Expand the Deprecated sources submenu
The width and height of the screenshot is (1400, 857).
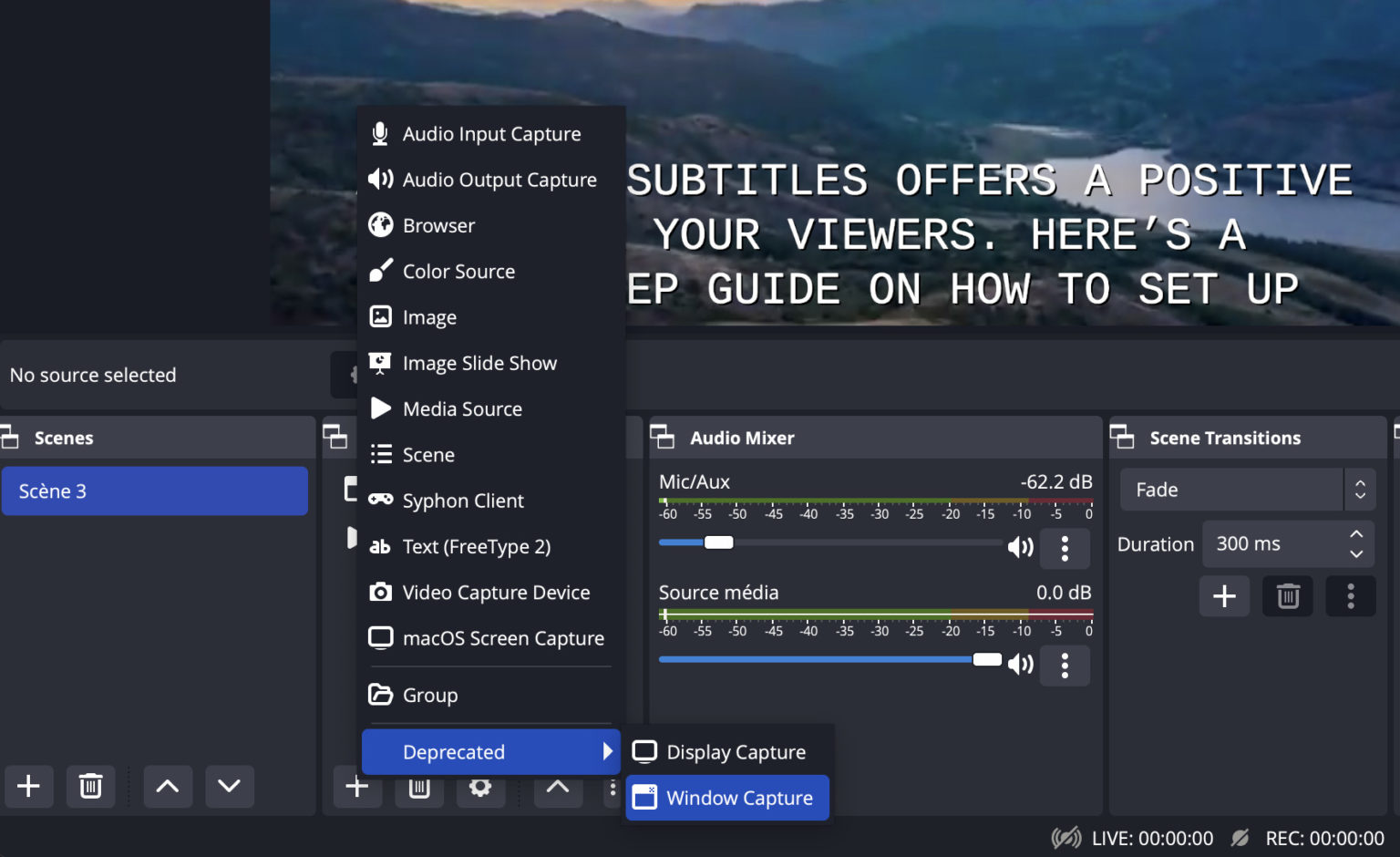pos(489,751)
